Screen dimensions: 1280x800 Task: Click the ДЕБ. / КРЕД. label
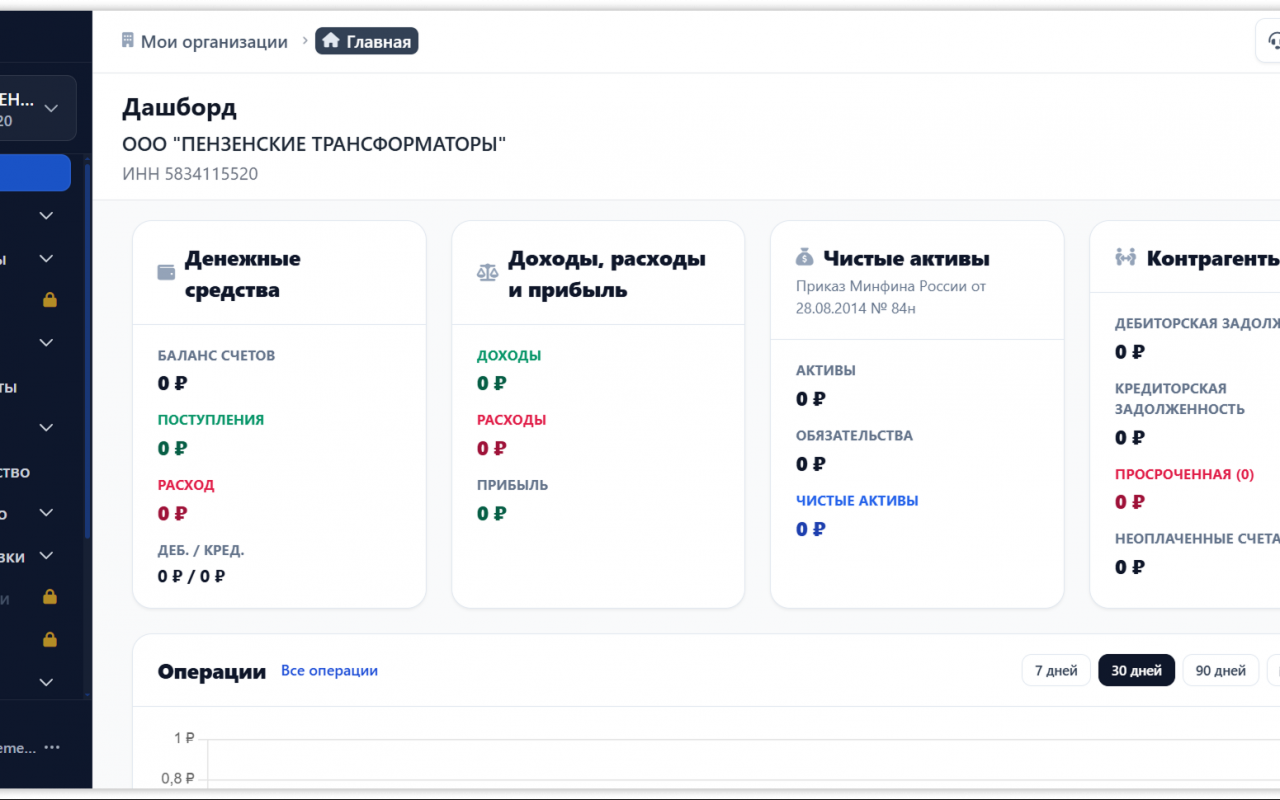(201, 550)
